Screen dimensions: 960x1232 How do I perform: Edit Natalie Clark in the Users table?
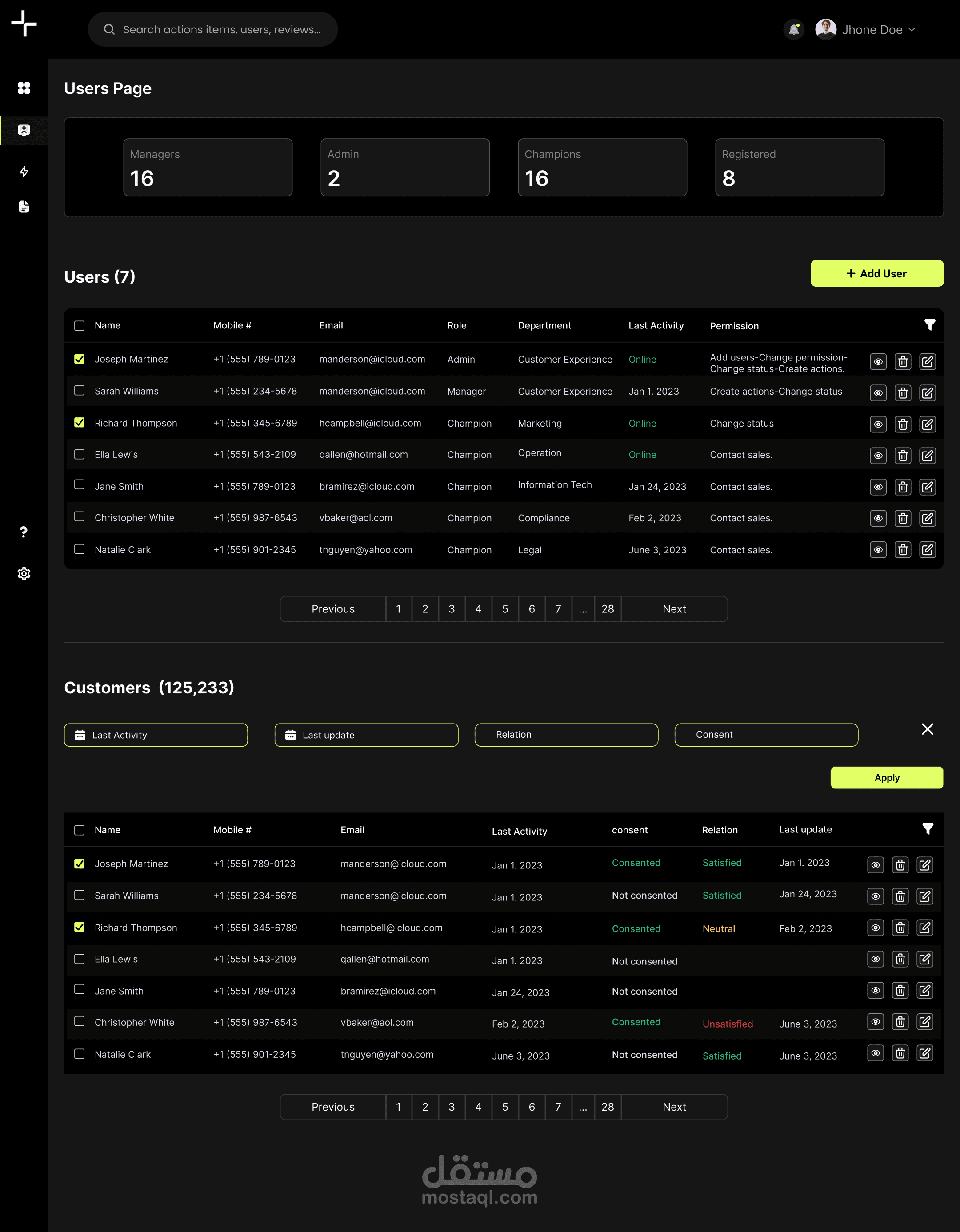927,550
